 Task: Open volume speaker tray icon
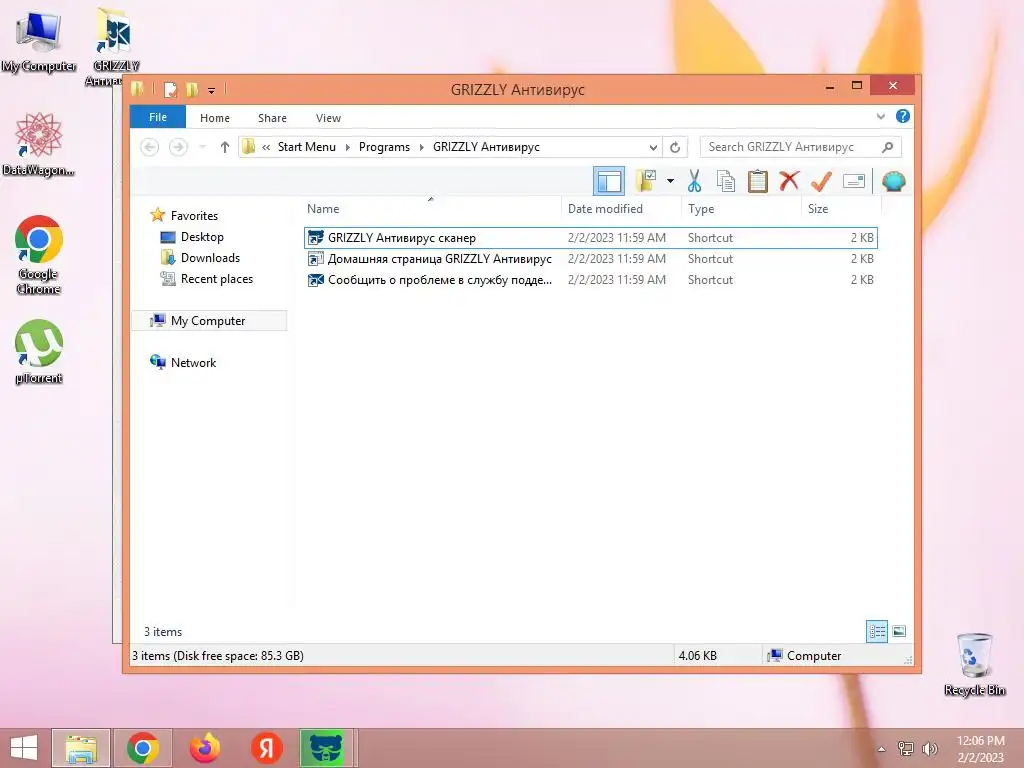[929, 748]
